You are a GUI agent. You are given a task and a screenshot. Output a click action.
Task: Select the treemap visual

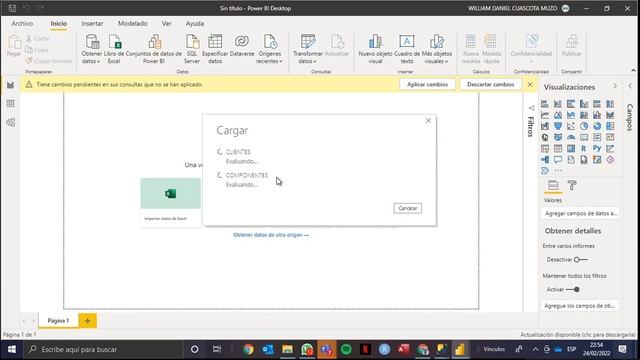(x=610, y=126)
